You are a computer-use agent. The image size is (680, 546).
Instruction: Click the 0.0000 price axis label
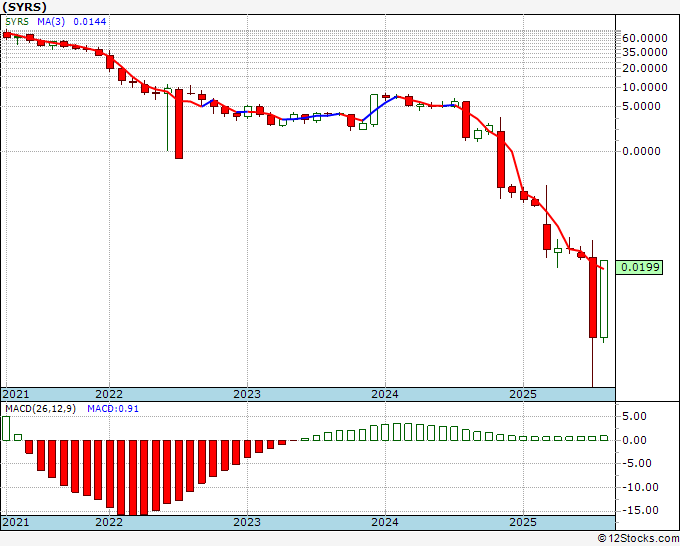click(x=641, y=151)
